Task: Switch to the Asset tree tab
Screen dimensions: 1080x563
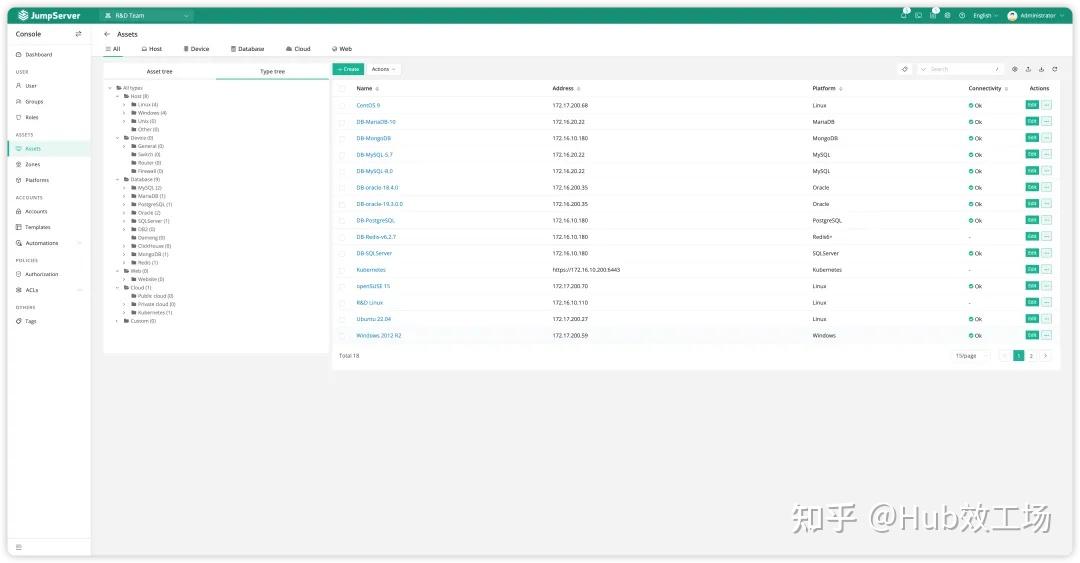Action: [159, 72]
